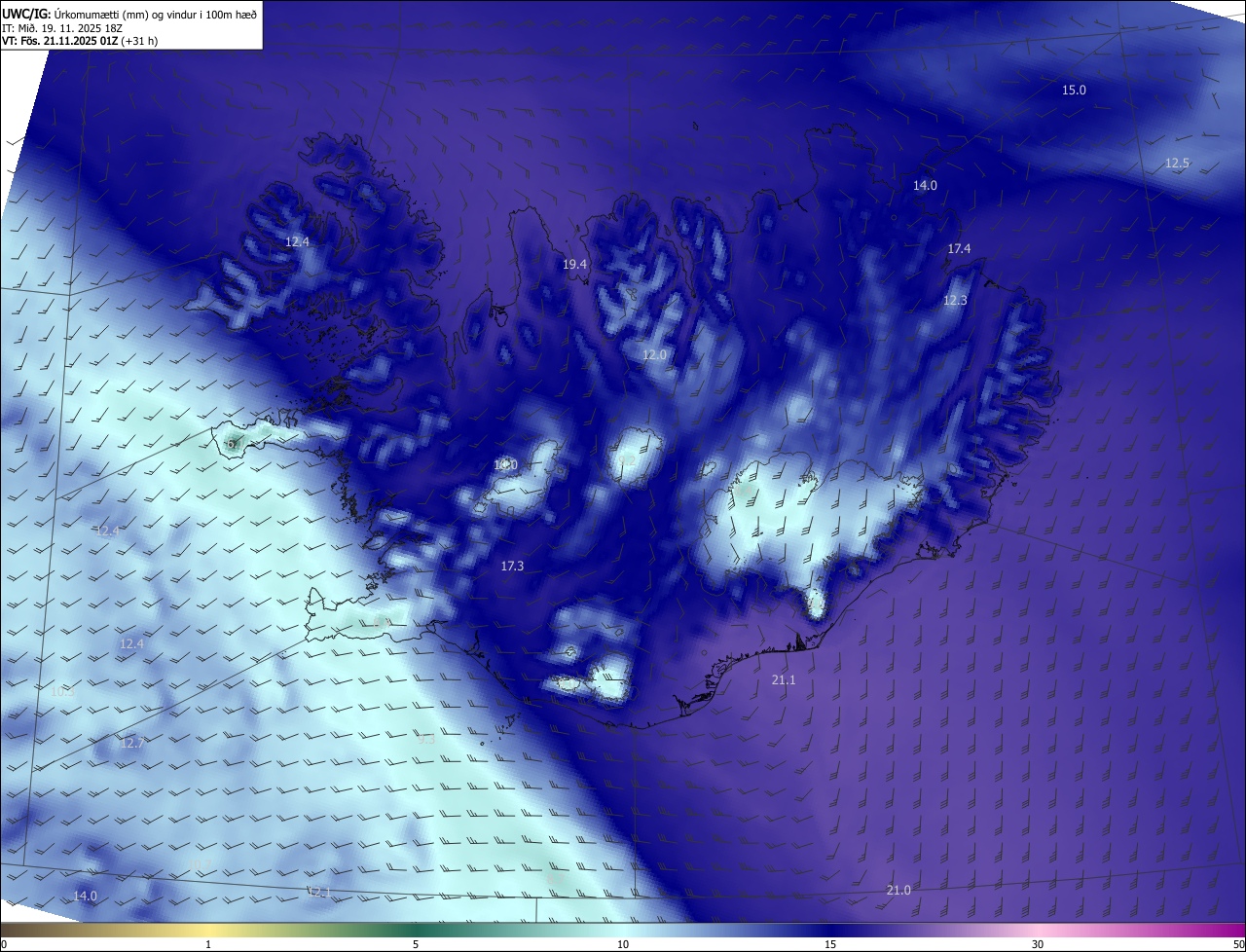Click the color scale tick label 0
The height and width of the screenshot is (952, 1246).
pos(4,944)
